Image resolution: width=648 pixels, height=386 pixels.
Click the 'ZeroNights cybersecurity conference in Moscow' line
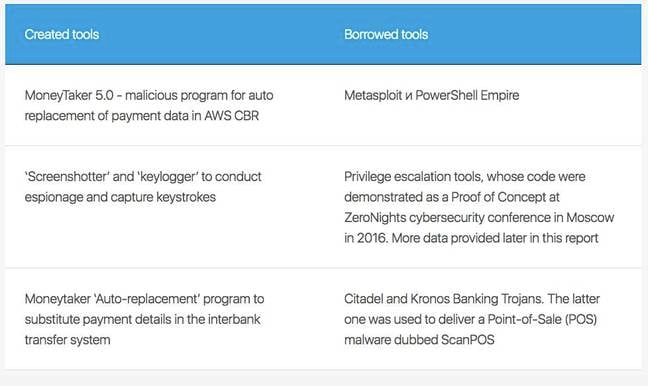479,217
